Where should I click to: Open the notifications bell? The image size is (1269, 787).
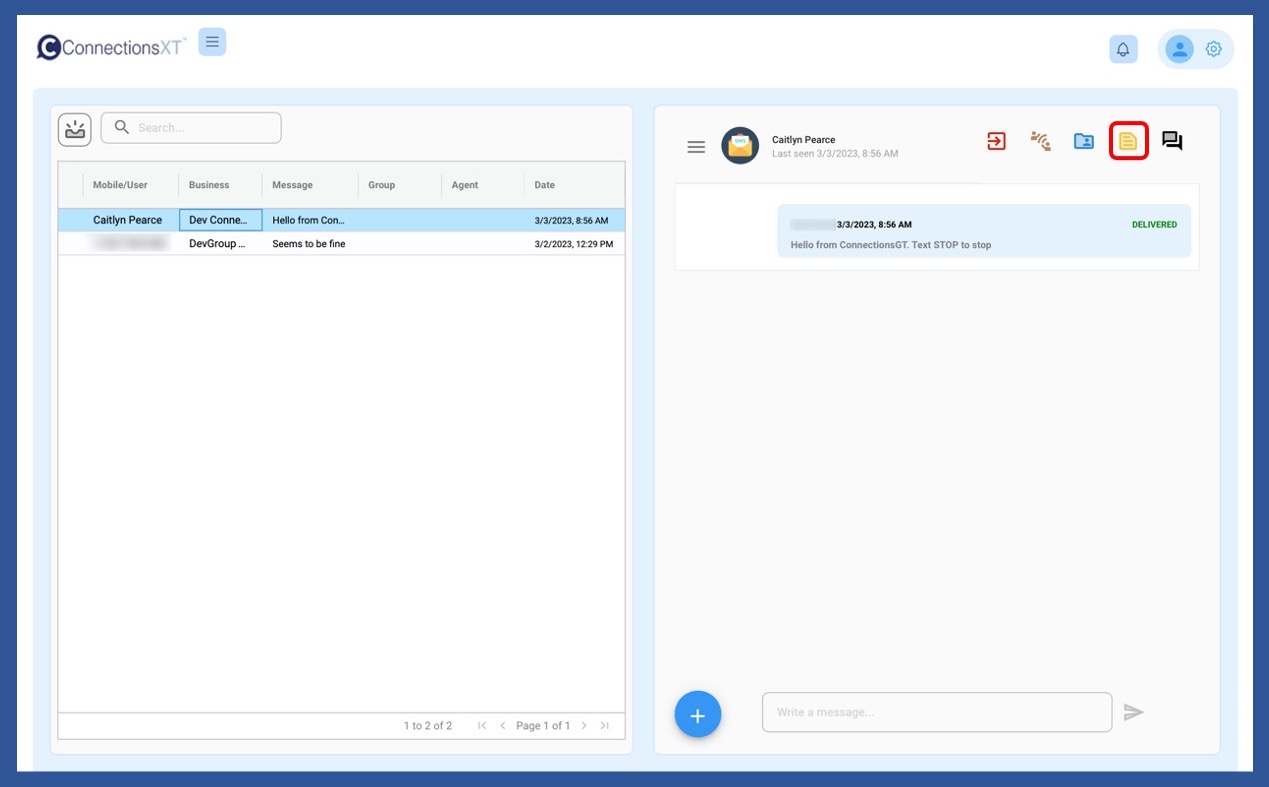click(x=1123, y=49)
